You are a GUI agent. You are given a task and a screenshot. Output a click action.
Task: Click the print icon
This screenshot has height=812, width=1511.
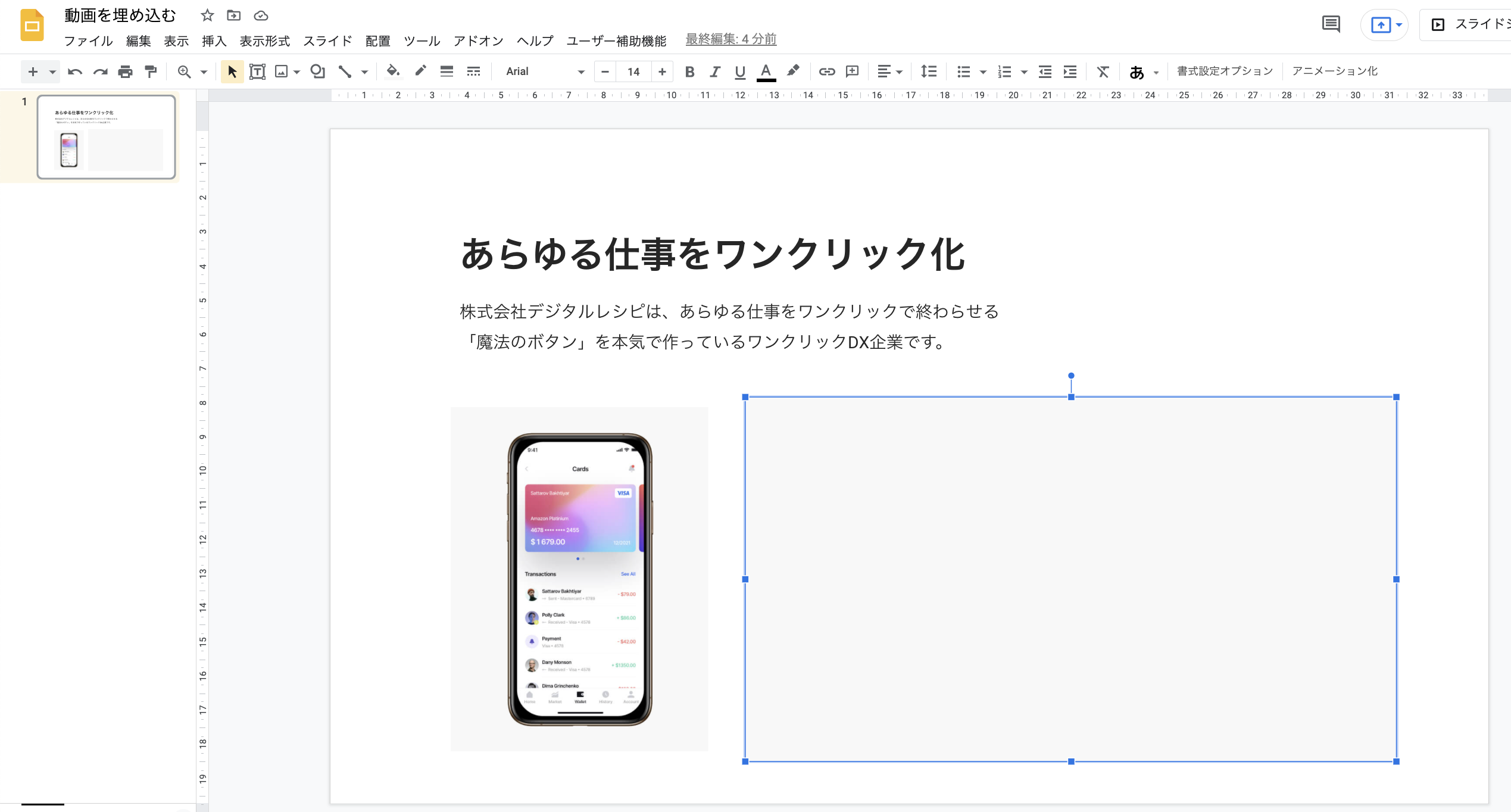click(125, 71)
